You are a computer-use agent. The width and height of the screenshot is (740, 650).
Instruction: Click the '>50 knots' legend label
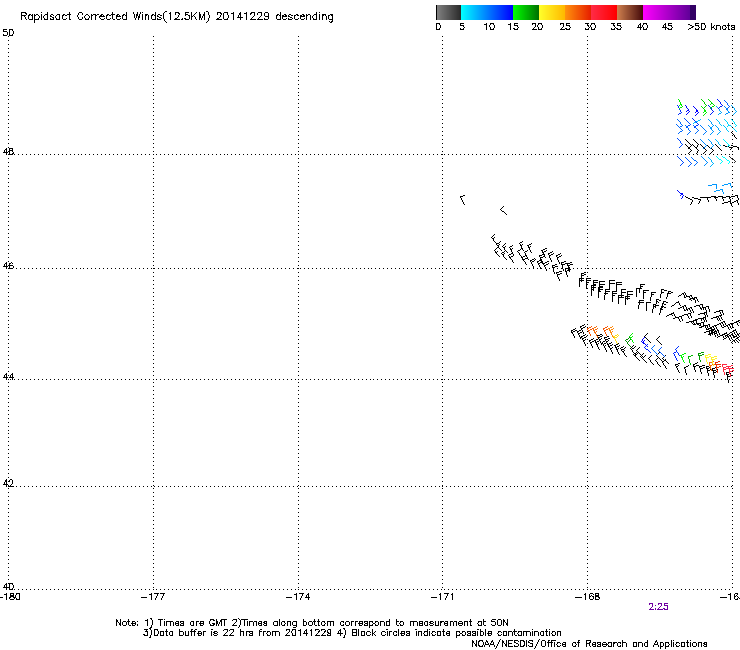pyautogui.click(x=711, y=27)
